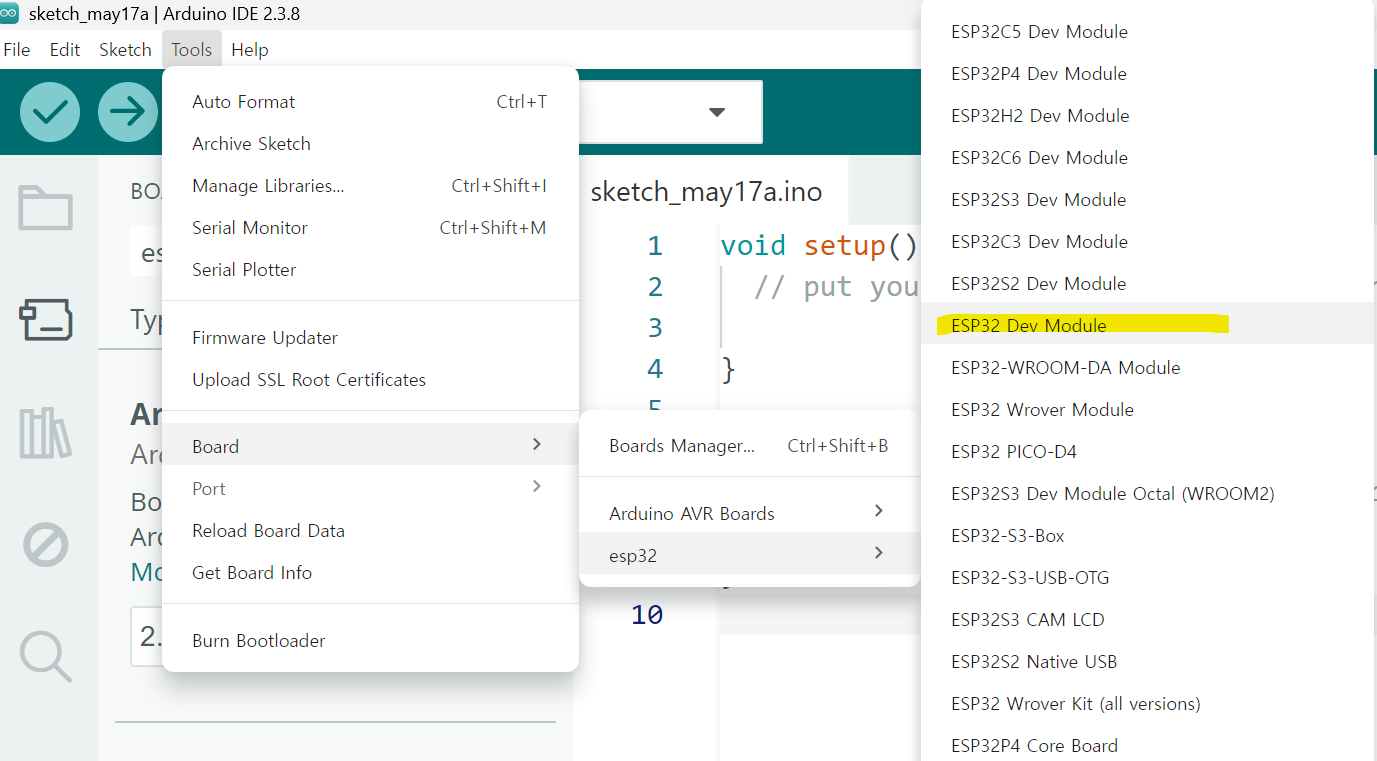1377x761 pixels.
Task: Open the File menu
Action: click(17, 49)
